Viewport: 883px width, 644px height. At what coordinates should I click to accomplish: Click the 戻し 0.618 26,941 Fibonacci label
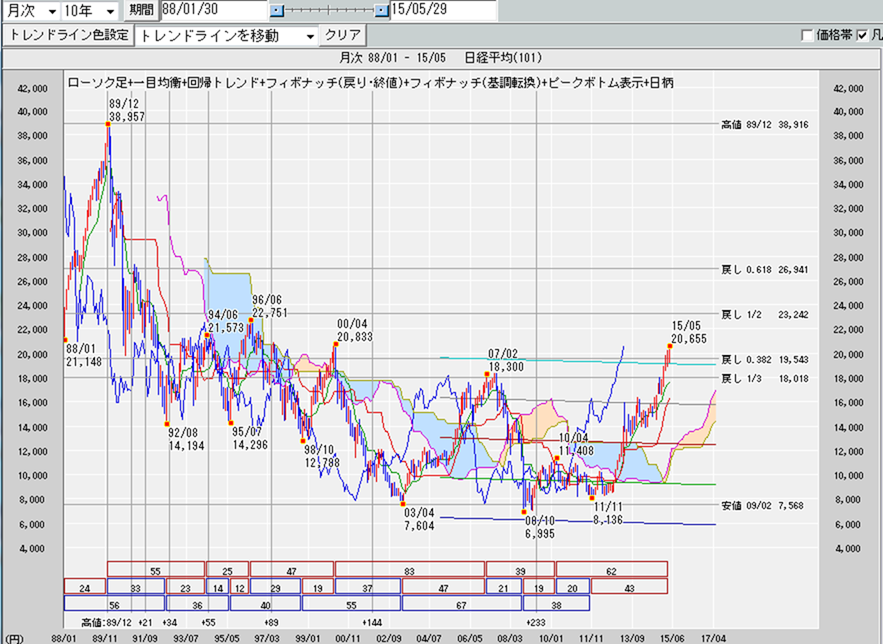tap(765, 270)
